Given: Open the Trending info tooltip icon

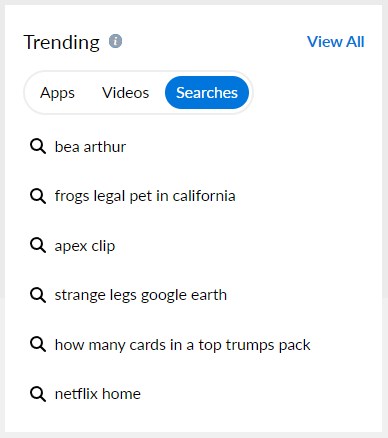Looking at the screenshot, I should click(x=115, y=41).
